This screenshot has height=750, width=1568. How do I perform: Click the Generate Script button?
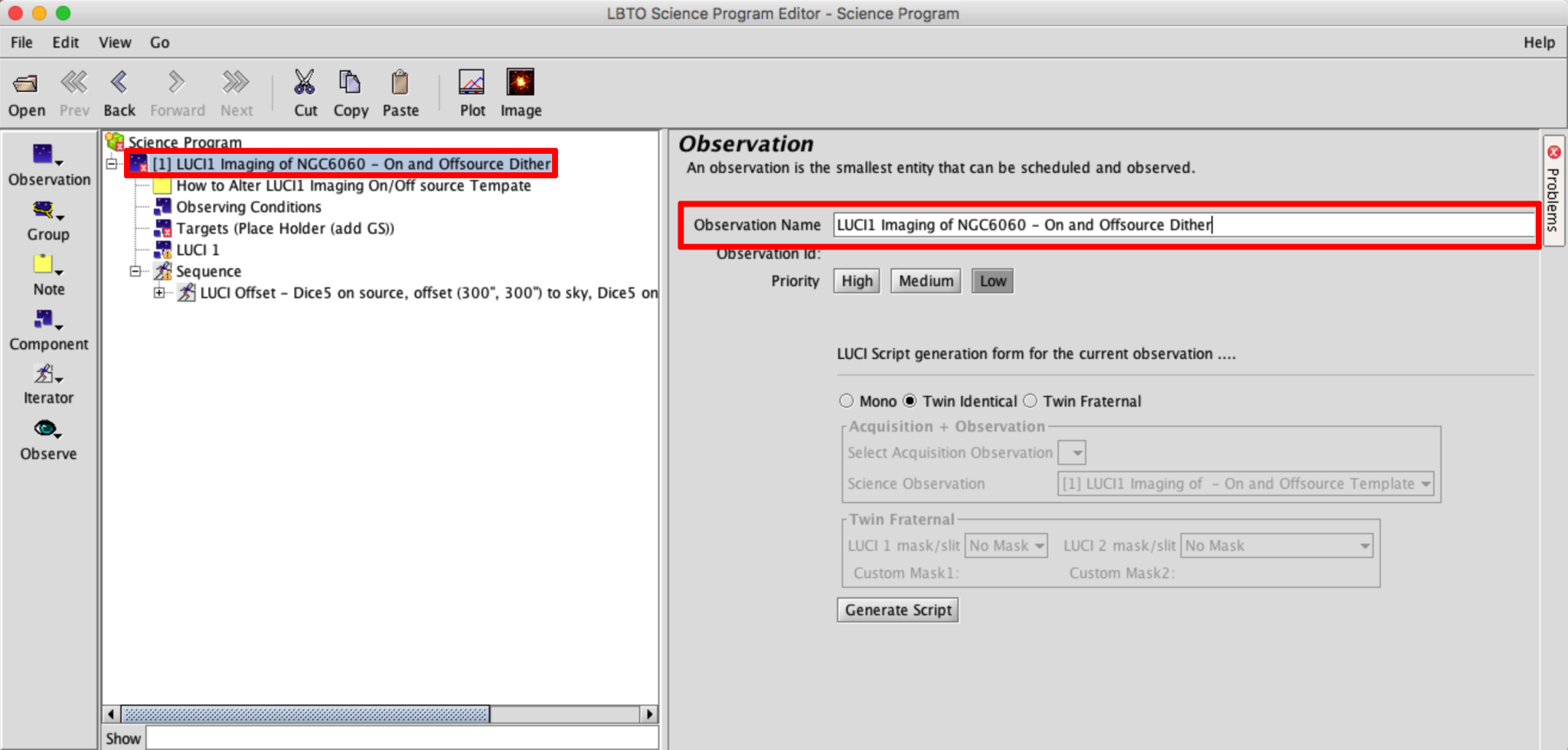point(897,610)
